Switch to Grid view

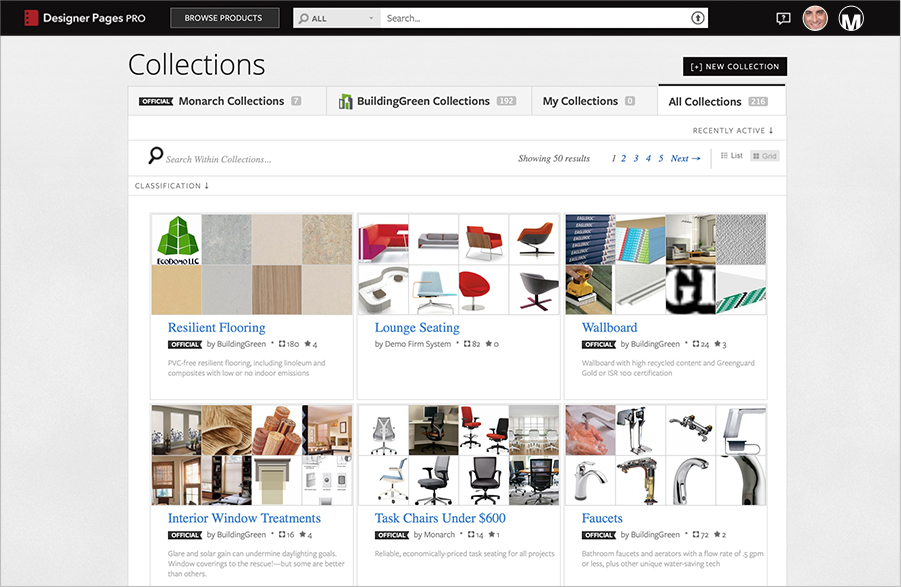point(765,156)
